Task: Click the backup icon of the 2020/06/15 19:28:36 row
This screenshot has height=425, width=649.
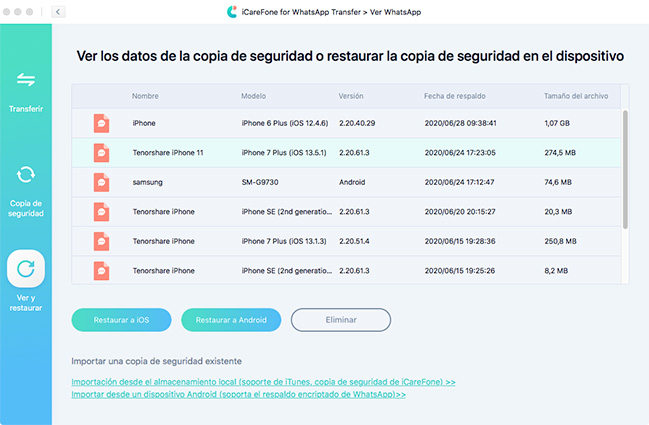Action: coord(101,241)
